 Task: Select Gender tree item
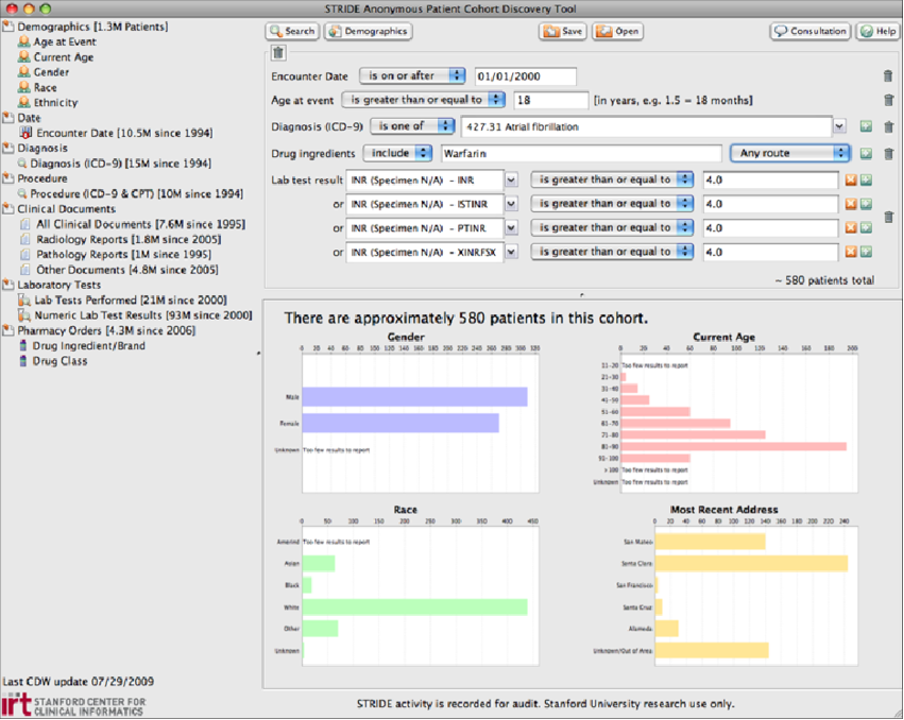point(43,72)
